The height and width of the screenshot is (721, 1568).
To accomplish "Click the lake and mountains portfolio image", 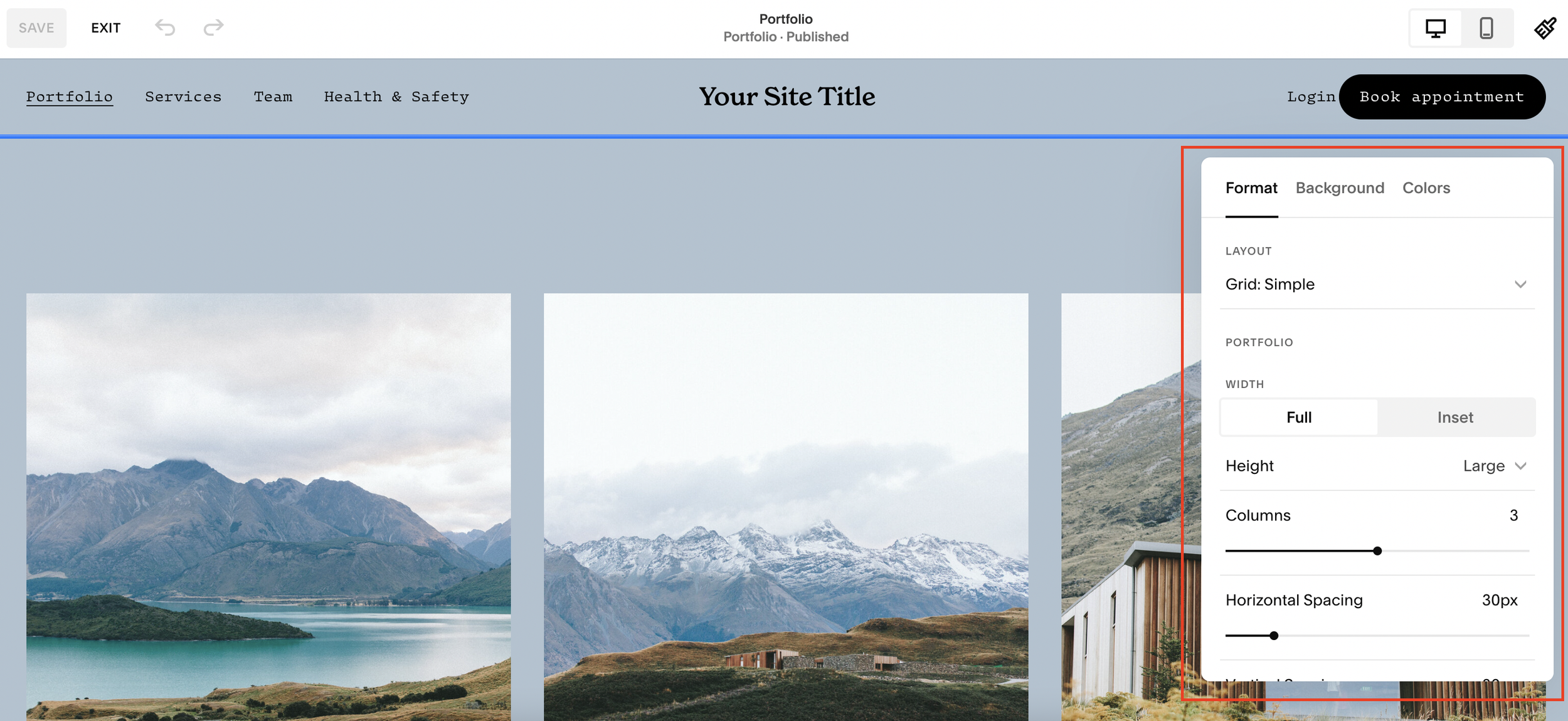I will tap(268, 507).
